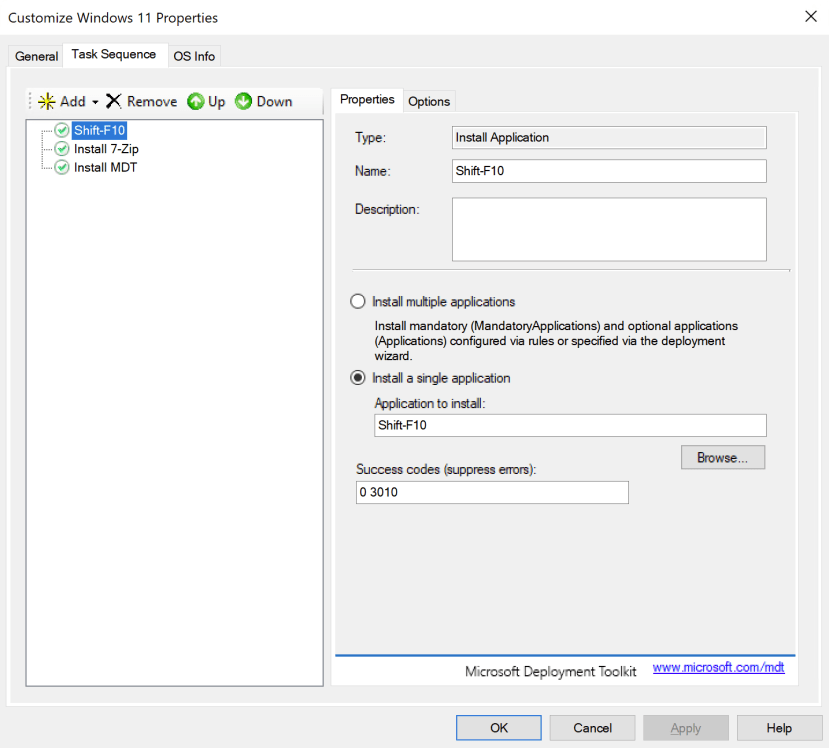The width and height of the screenshot is (829, 748).
Task: Click the Remove step icon
Action: (x=113, y=100)
